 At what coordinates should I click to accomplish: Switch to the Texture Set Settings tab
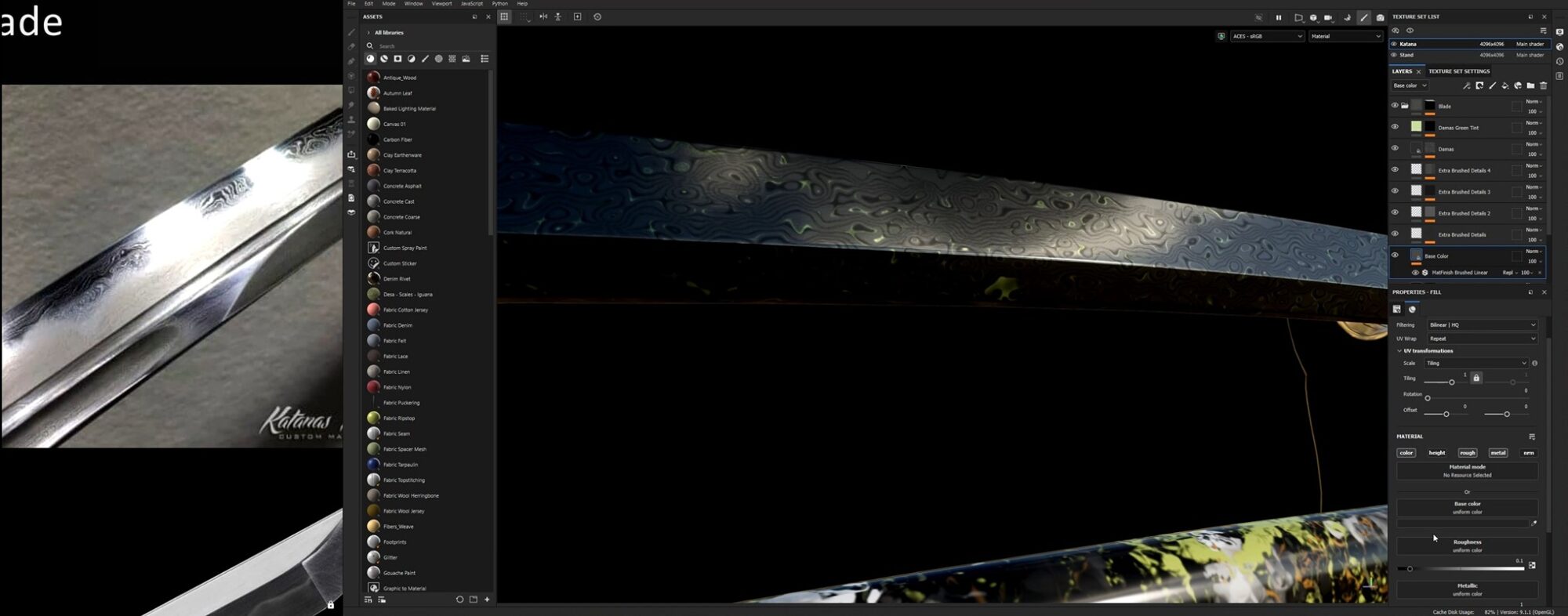1459,71
